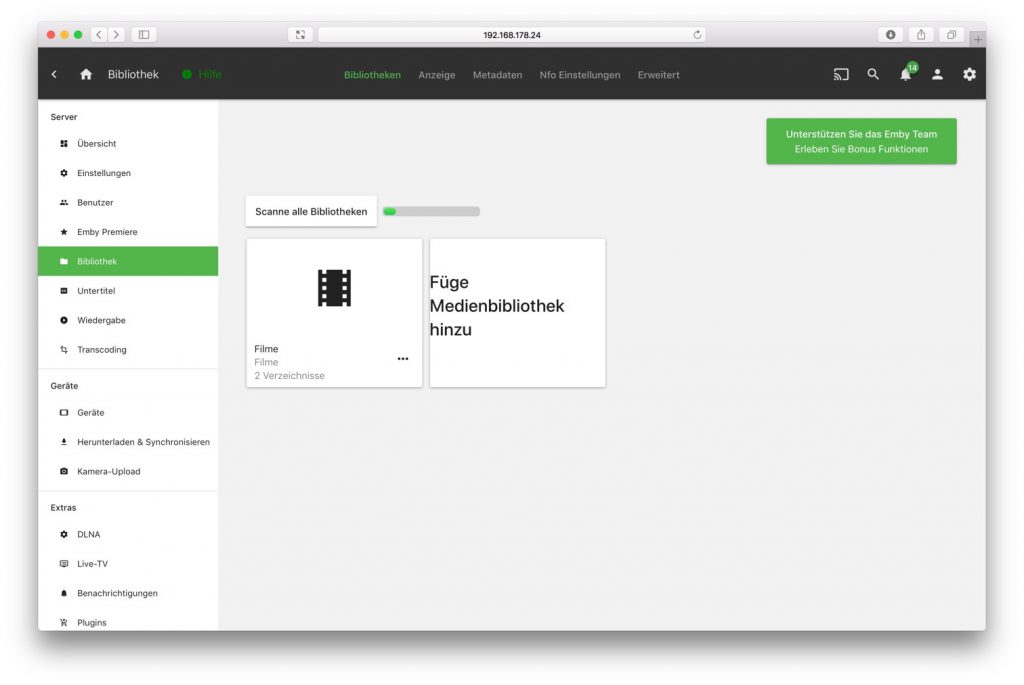Open Plugins in the sidebar
Screen dimensions: 1024x685
(x=128, y=622)
